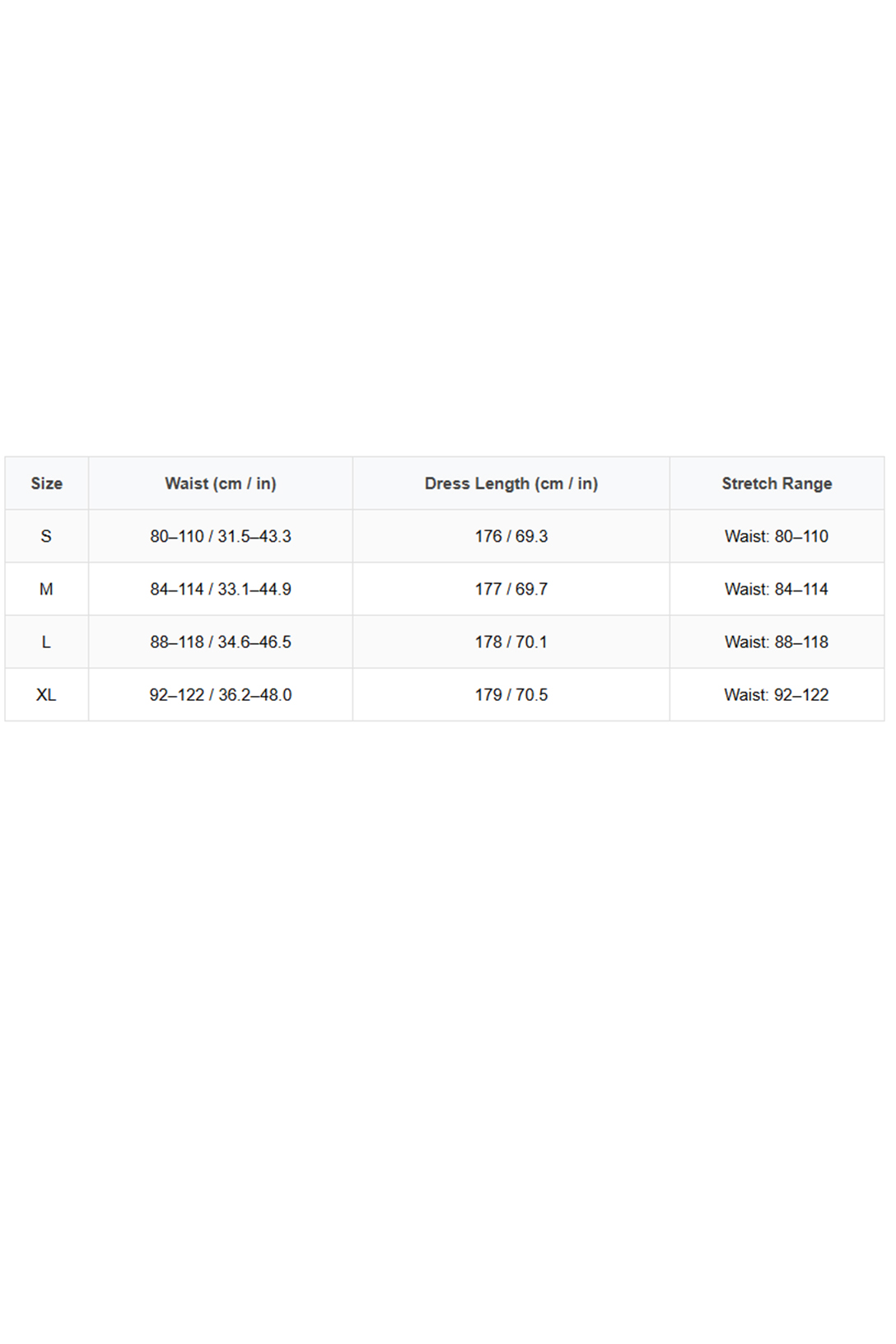The width and height of the screenshot is (896, 1344).
Task: Click dress length 176 / 69.3
Action: (x=511, y=536)
